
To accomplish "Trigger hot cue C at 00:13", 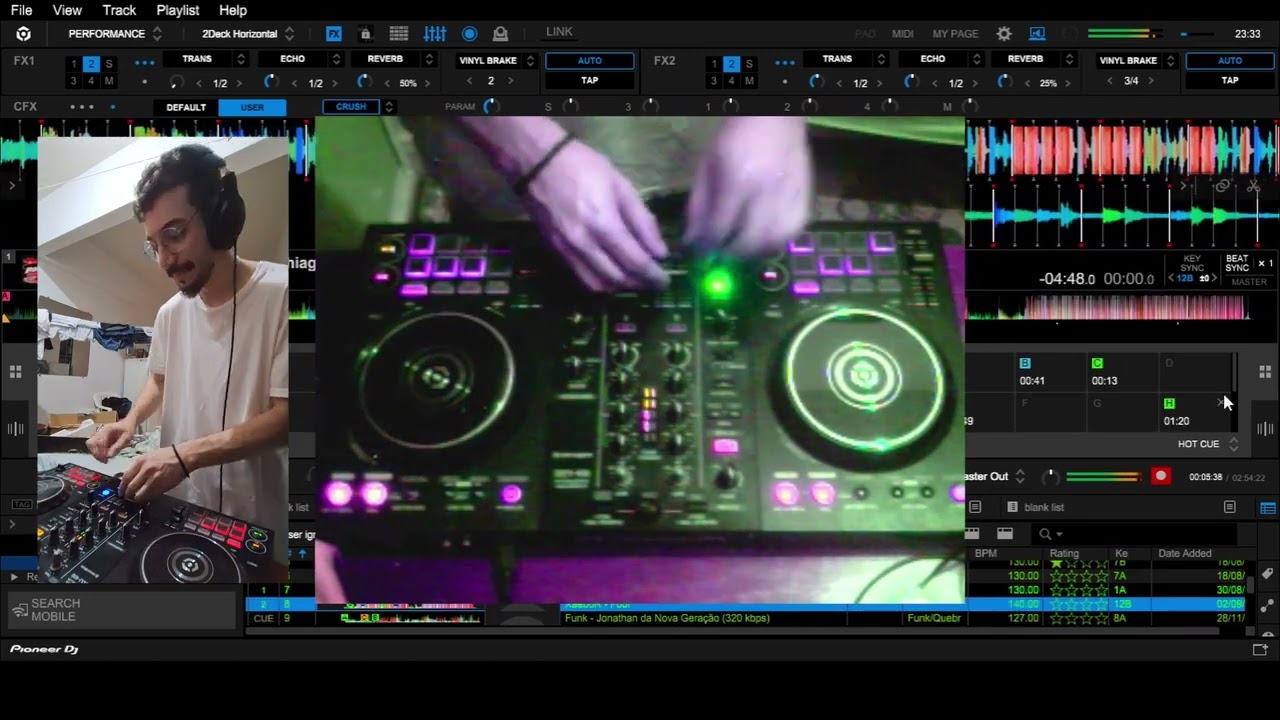I will click(1125, 372).
